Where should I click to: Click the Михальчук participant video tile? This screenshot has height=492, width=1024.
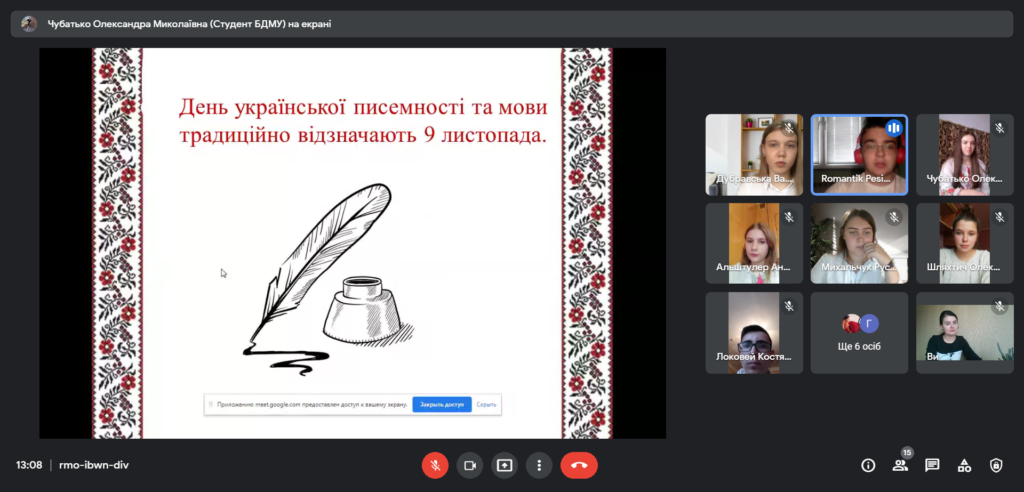859,243
